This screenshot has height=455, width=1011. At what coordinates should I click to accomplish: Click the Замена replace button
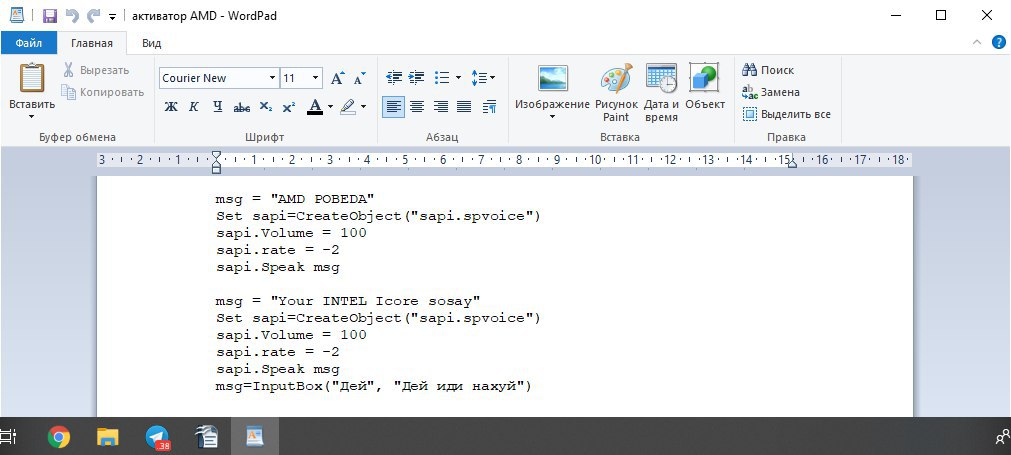tap(771, 92)
